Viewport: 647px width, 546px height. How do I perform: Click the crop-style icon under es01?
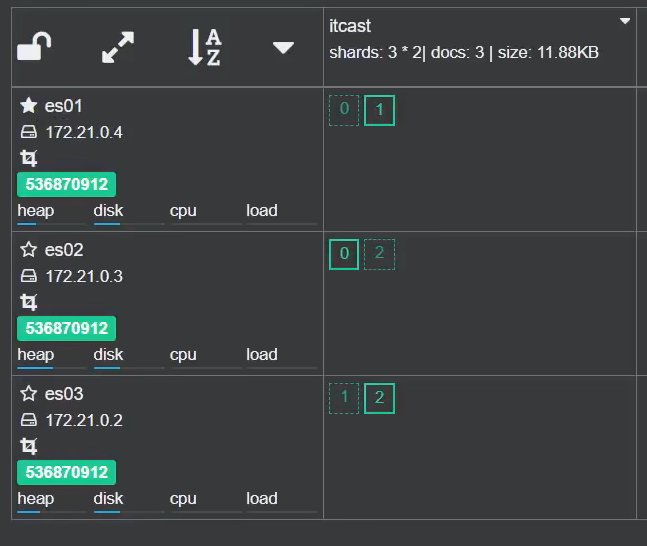point(29,158)
